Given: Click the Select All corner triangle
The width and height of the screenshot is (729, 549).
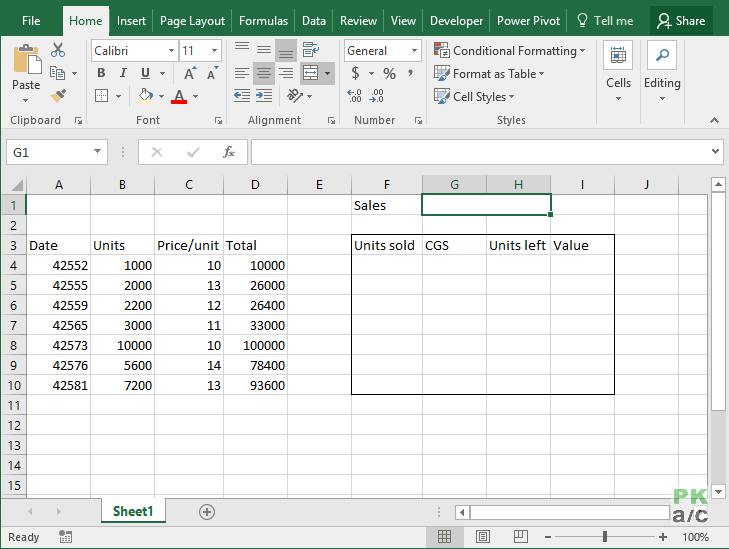Looking at the screenshot, I should click(x=17, y=185).
